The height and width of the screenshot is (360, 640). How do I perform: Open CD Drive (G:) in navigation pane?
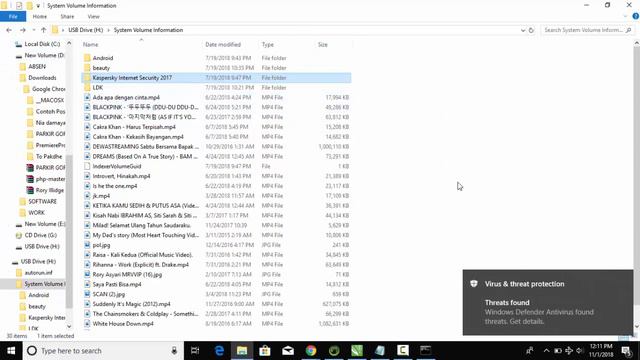[40, 235]
